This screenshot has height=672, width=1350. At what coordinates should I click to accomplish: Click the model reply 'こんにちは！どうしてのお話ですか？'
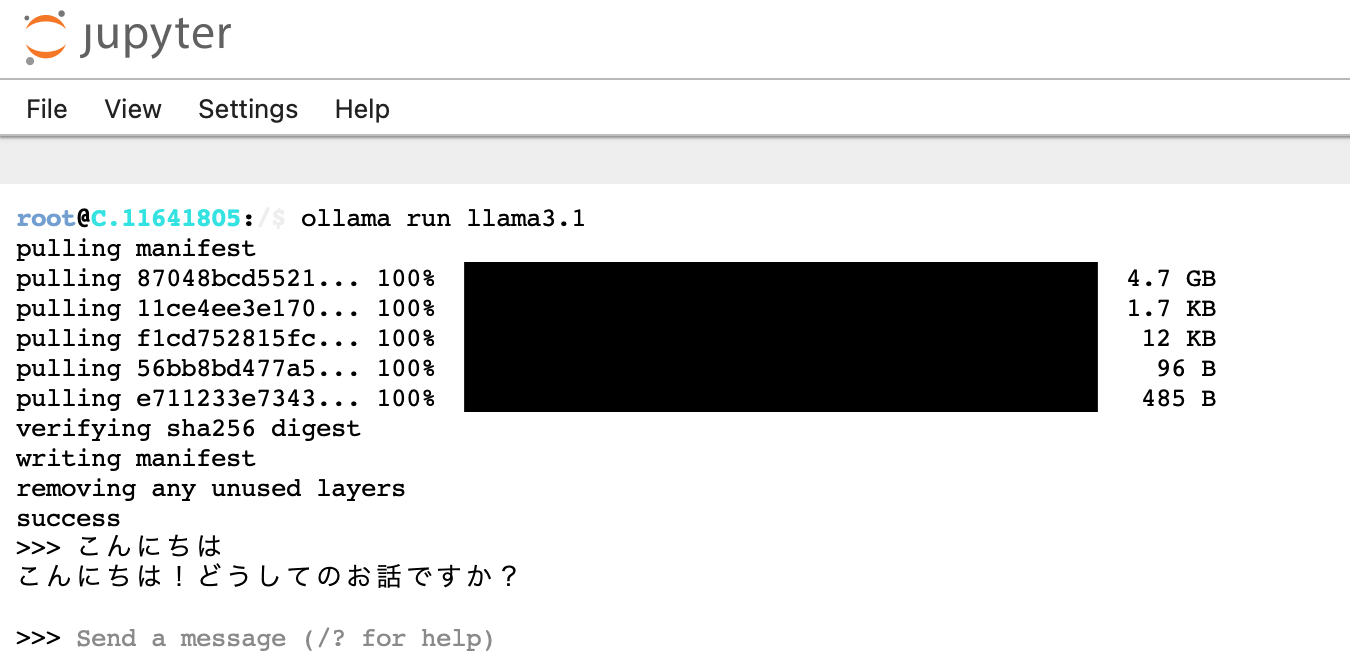point(268,577)
